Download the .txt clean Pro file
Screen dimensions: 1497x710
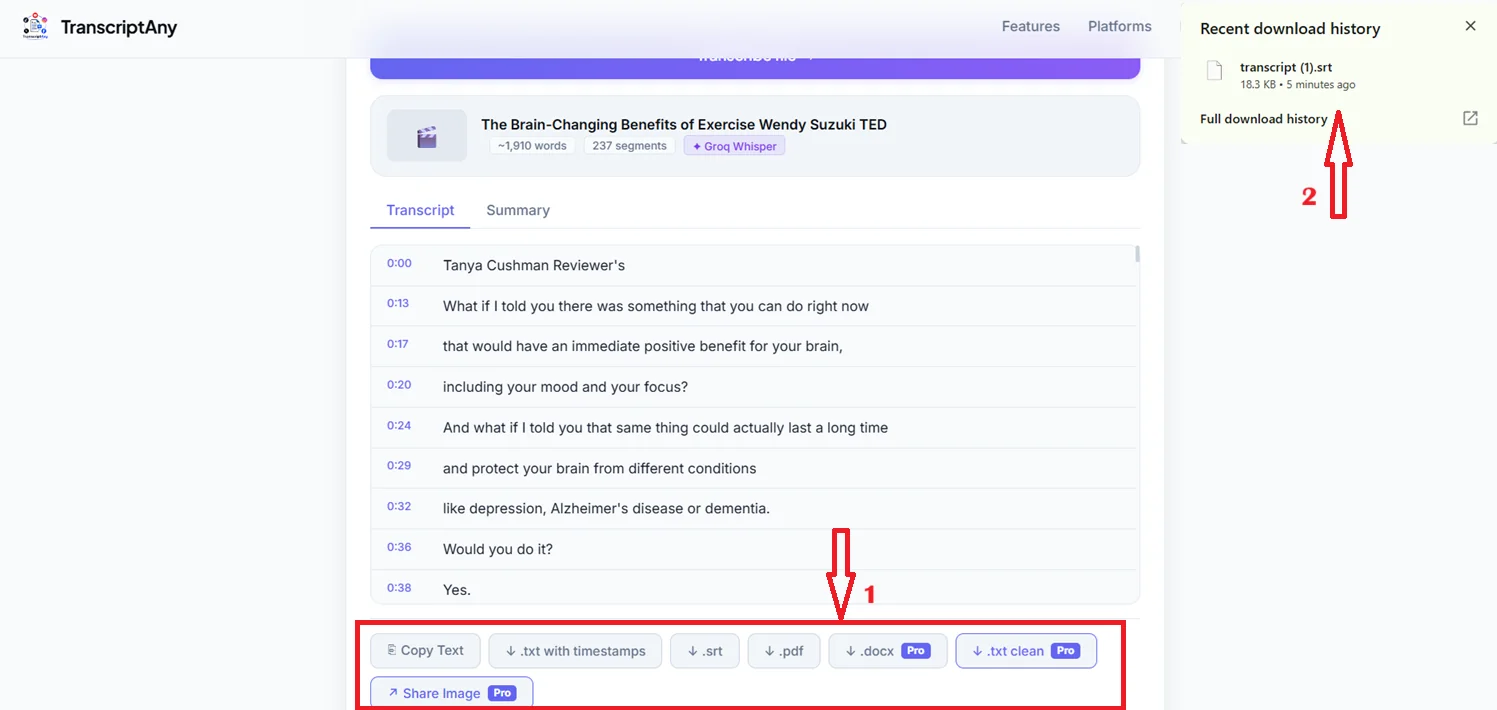pos(1026,651)
